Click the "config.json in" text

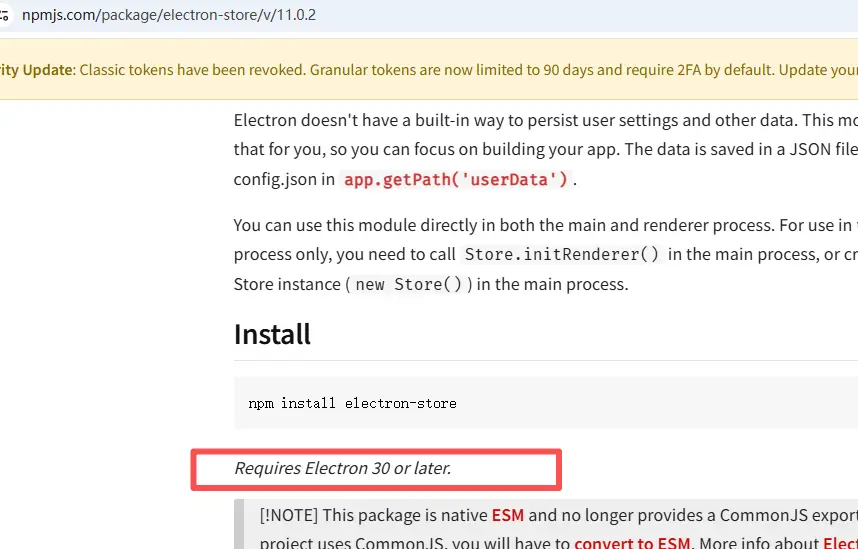pyautogui.click(x=284, y=180)
